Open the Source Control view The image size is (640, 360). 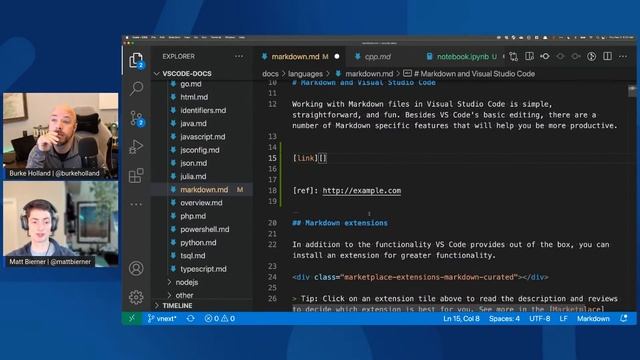136,118
